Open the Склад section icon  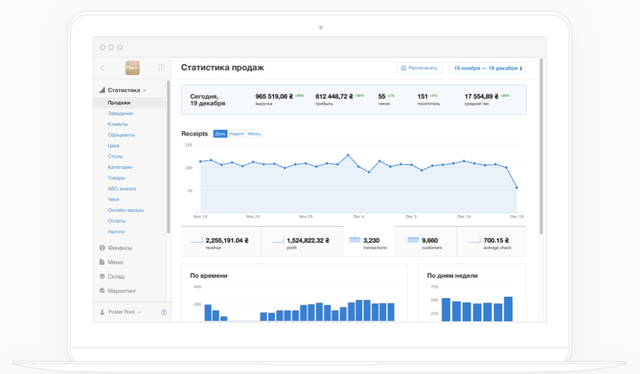[102, 276]
